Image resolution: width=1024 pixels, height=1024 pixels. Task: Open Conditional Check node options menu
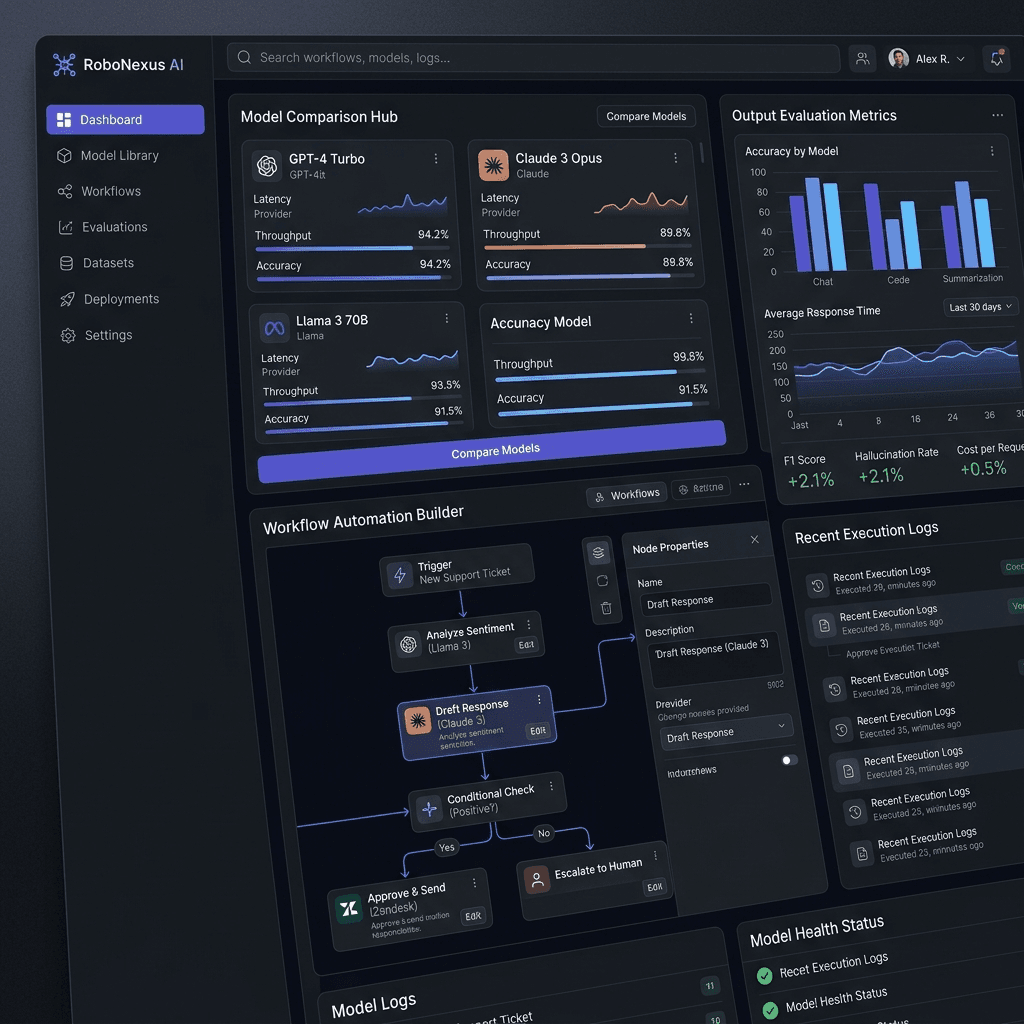(x=552, y=786)
